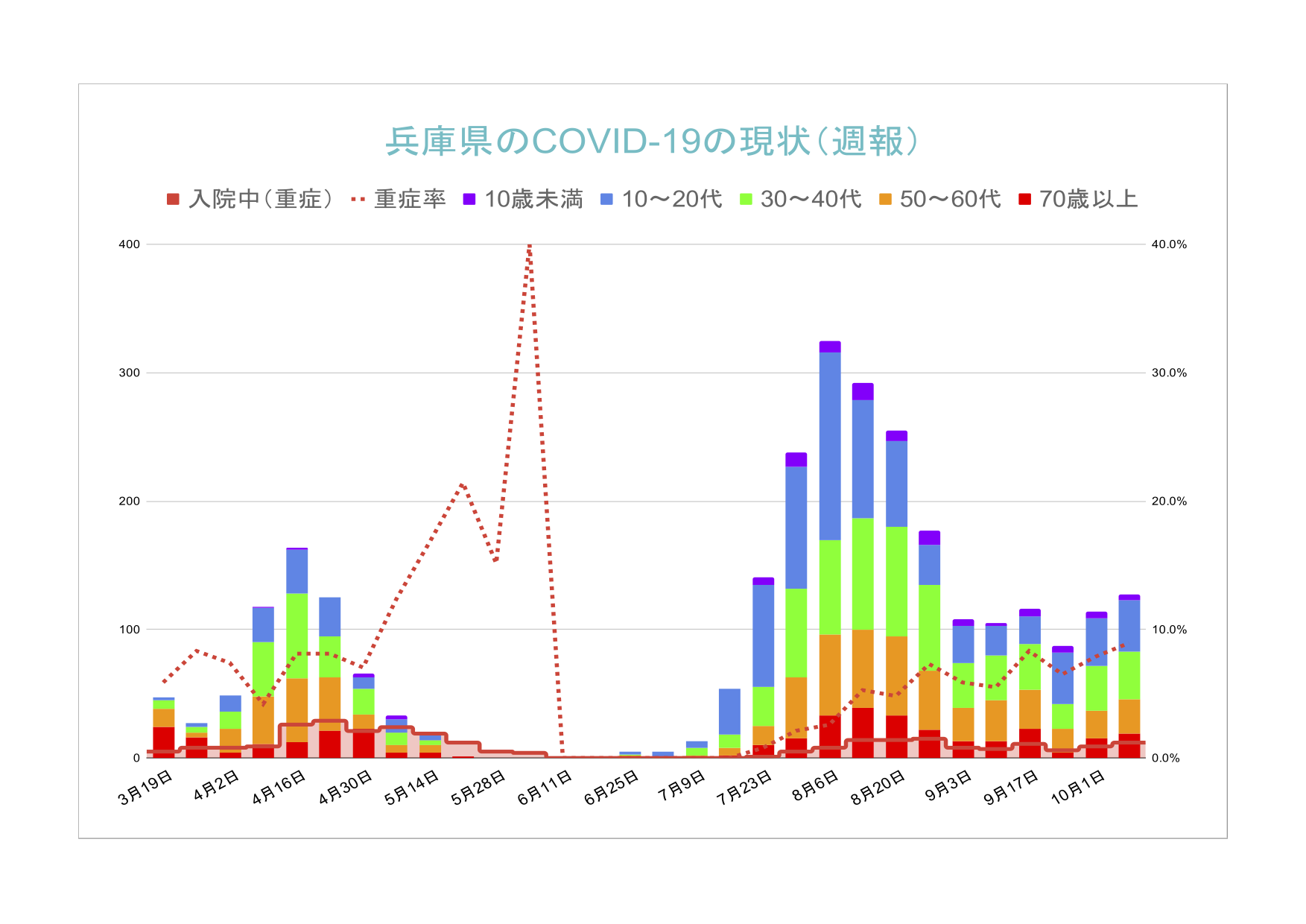1306x924 pixels.
Task: Click the 40.0% right y-axis label
Action: (1169, 244)
